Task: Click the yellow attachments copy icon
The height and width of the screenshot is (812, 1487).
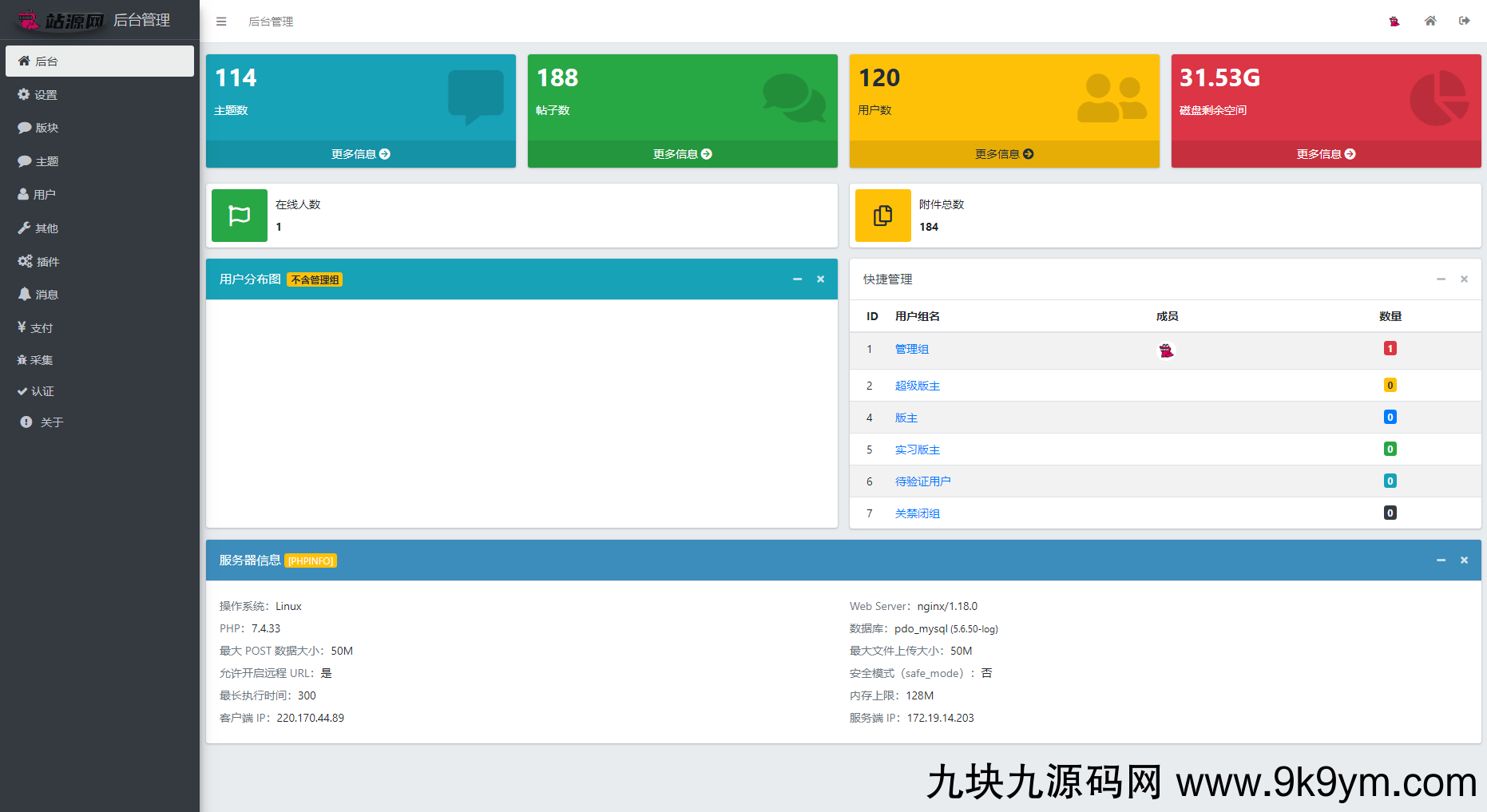Action: (882, 216)
